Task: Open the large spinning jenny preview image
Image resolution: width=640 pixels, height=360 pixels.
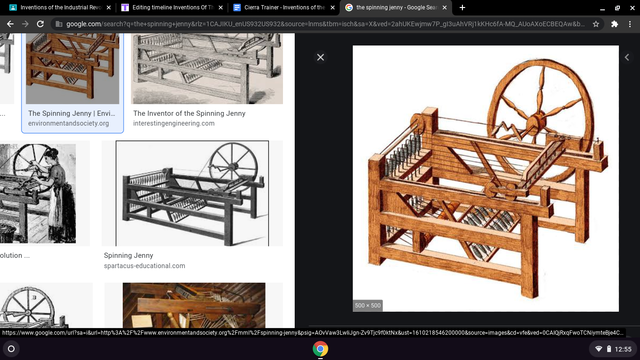Action: click(485, 178)
